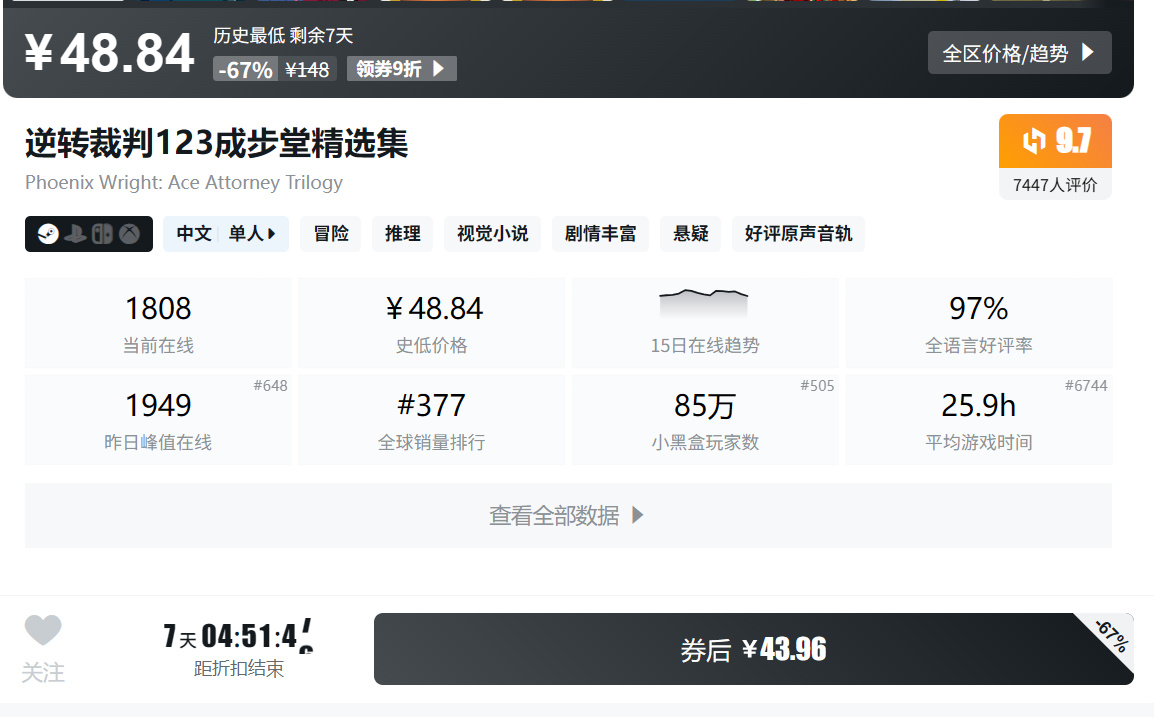The width and height of the screenshot is (1154, 717).
Task: Select the 冒险 tag
Action: point(330,234)
